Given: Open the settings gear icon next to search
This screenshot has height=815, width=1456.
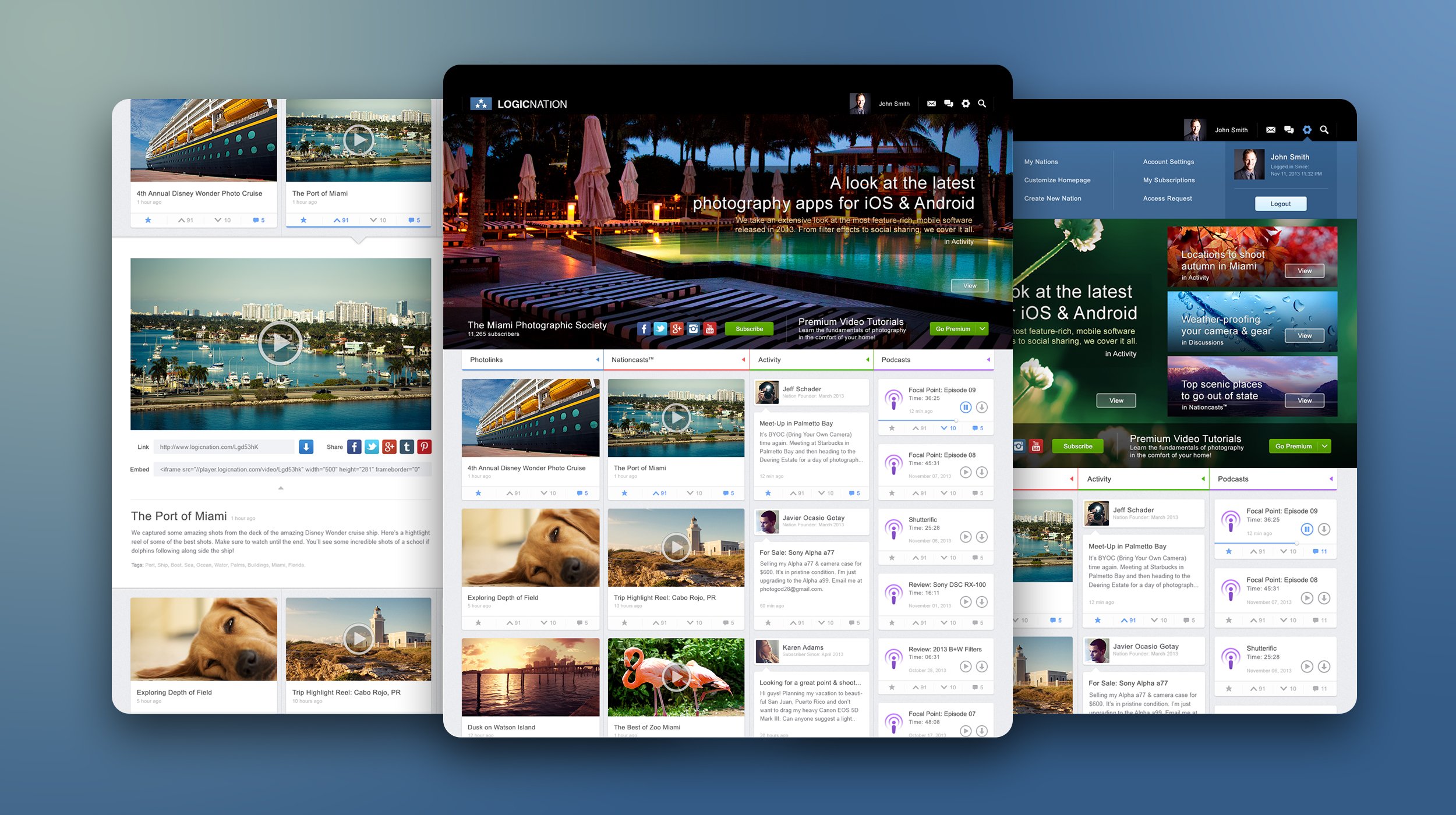Looking at the screenshot, I should (966, 104).
